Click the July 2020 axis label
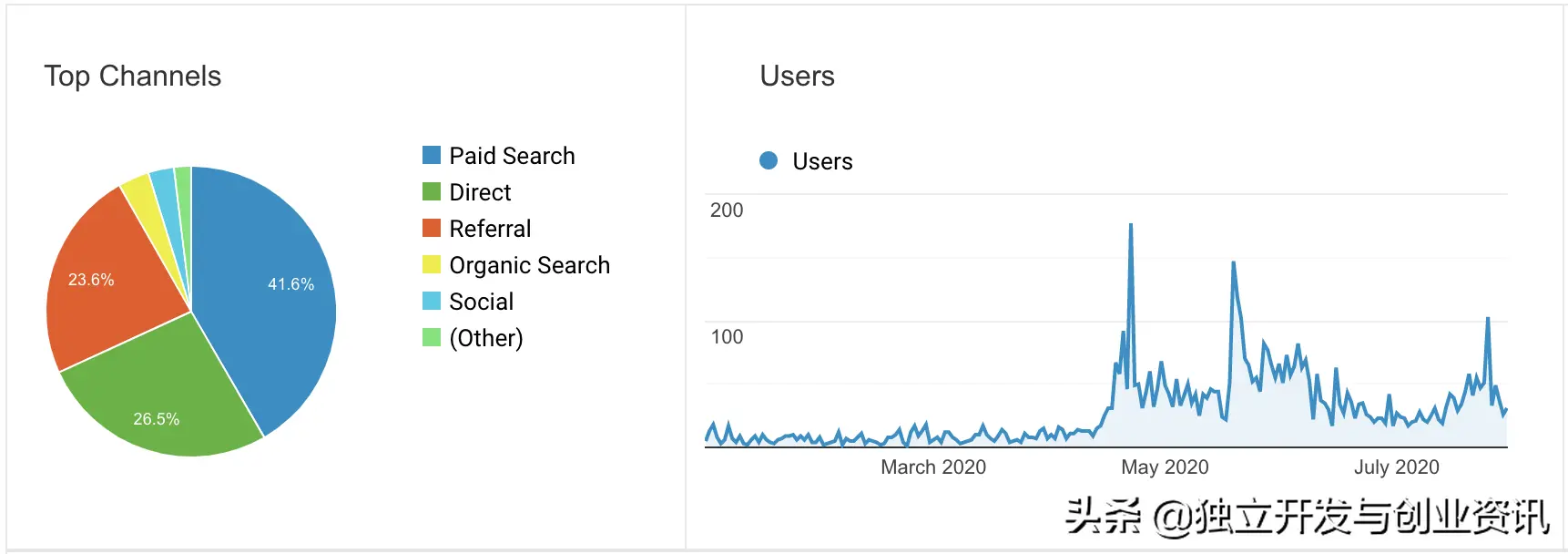 [1396, 467]
